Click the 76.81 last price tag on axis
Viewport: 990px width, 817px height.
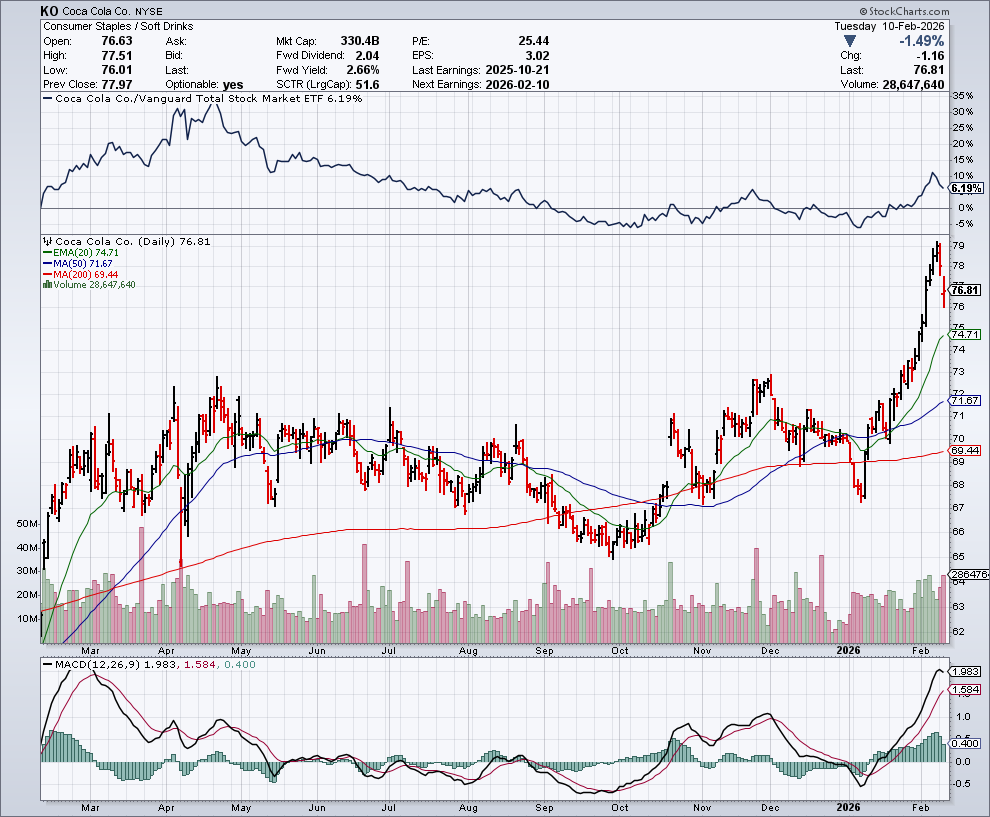click(965, 290)
